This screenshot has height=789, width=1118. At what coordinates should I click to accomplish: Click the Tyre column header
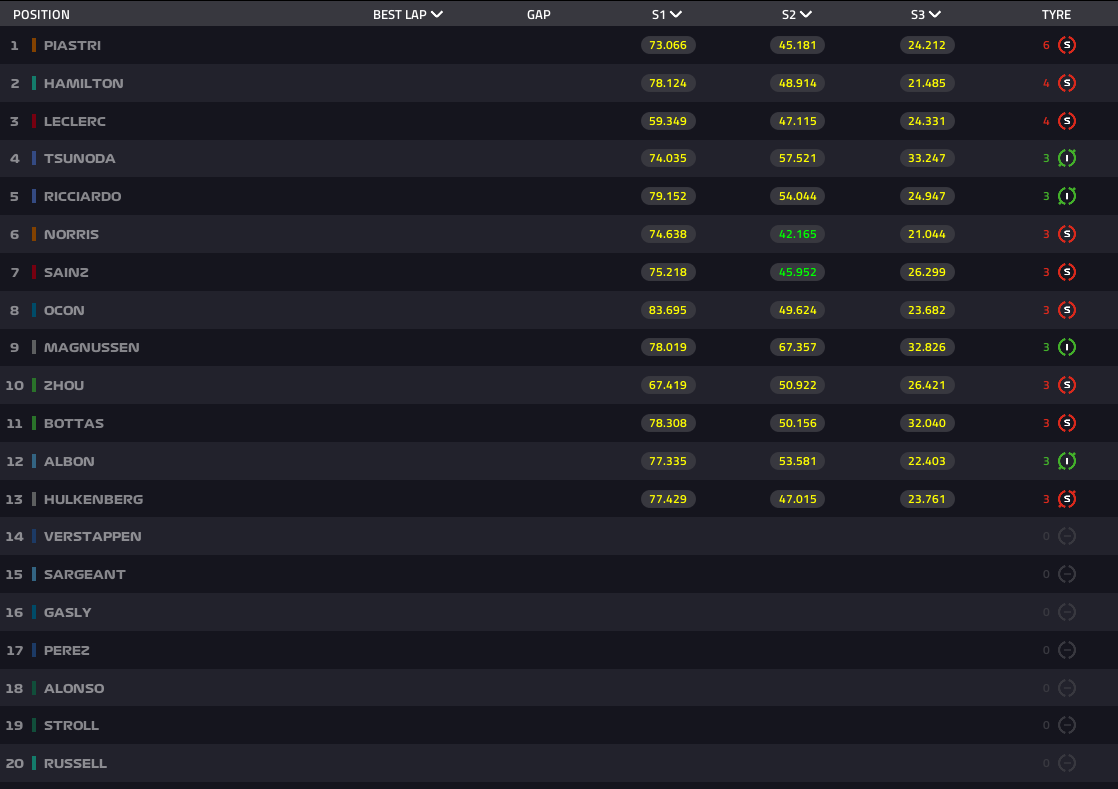(x=1056, y=15)
